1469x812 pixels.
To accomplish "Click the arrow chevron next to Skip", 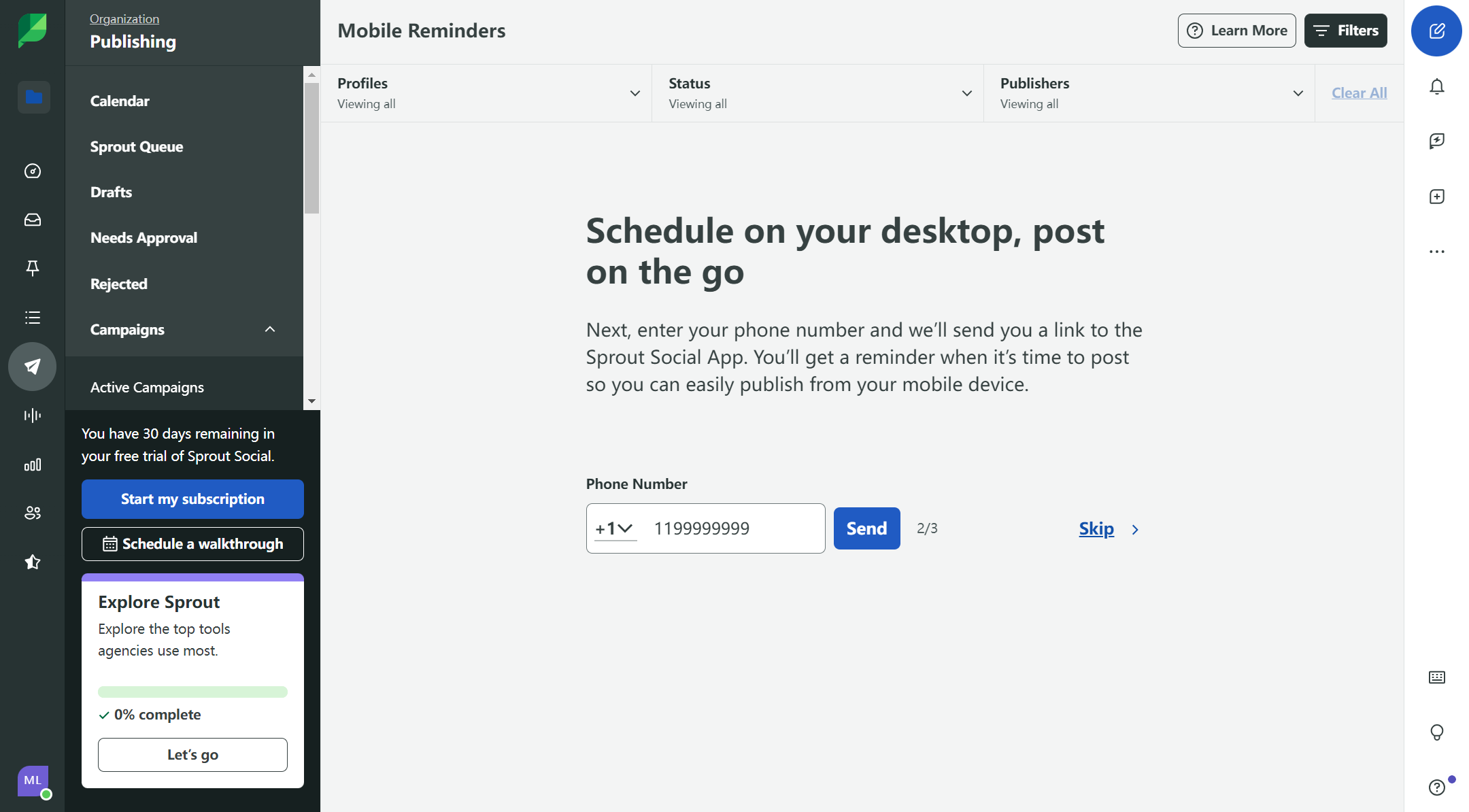I will click(x=1135, y=530).
